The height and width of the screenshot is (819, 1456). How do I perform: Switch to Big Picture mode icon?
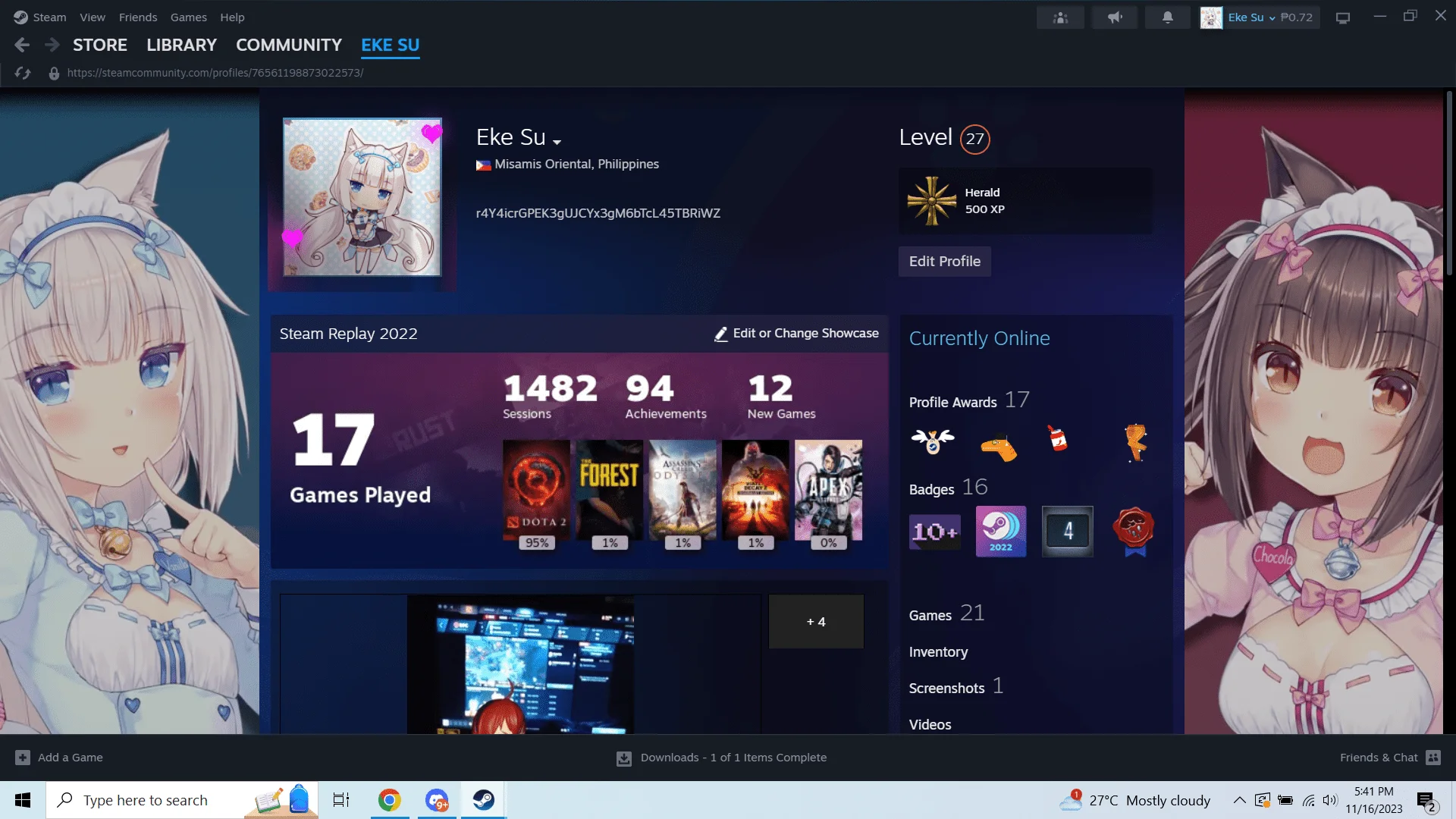(1343, 17)
